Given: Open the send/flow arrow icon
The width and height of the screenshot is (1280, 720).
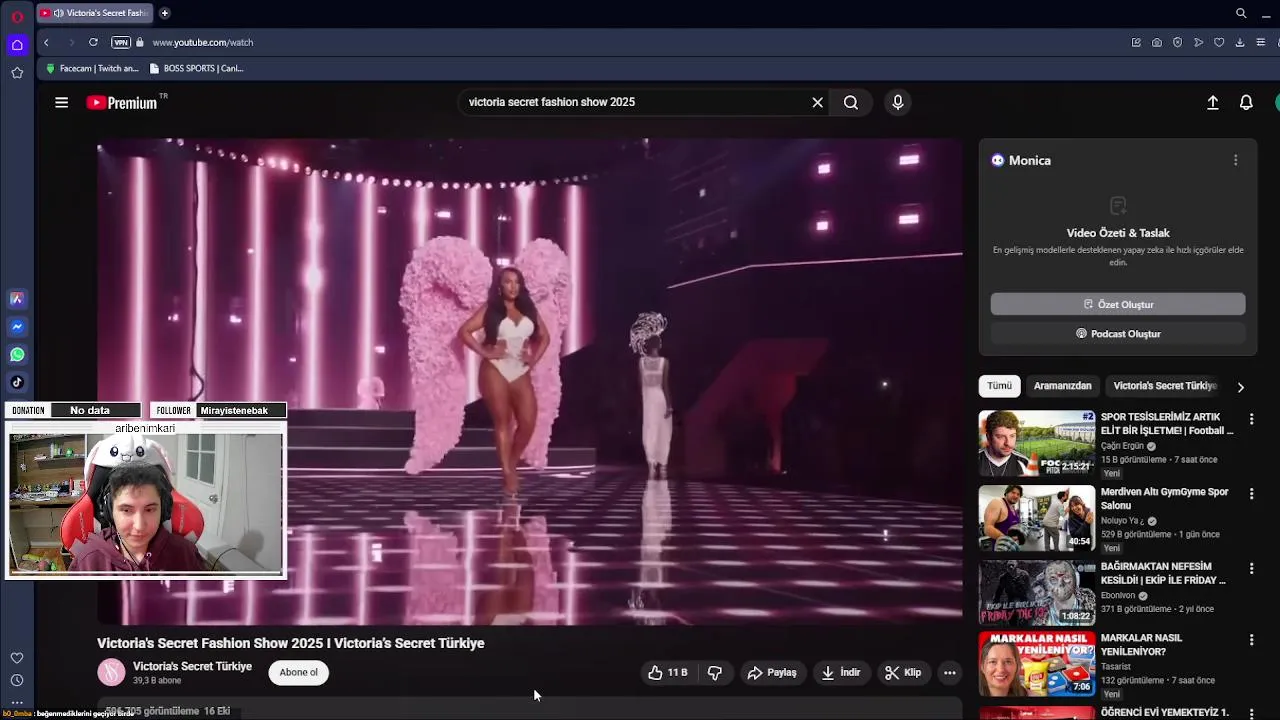Looking at the screenshot, I should click(x=1198, y=42).
